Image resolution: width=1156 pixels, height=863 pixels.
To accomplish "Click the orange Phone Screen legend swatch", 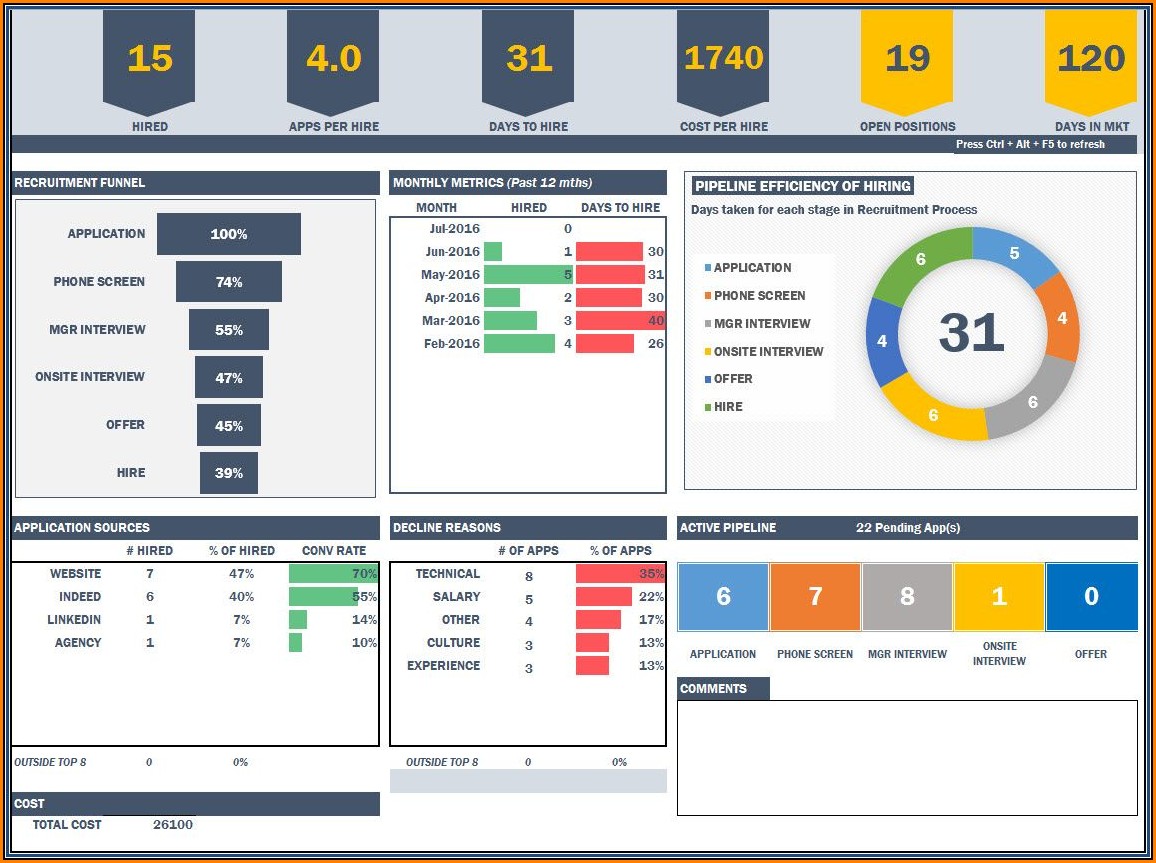I will point(708,296).
